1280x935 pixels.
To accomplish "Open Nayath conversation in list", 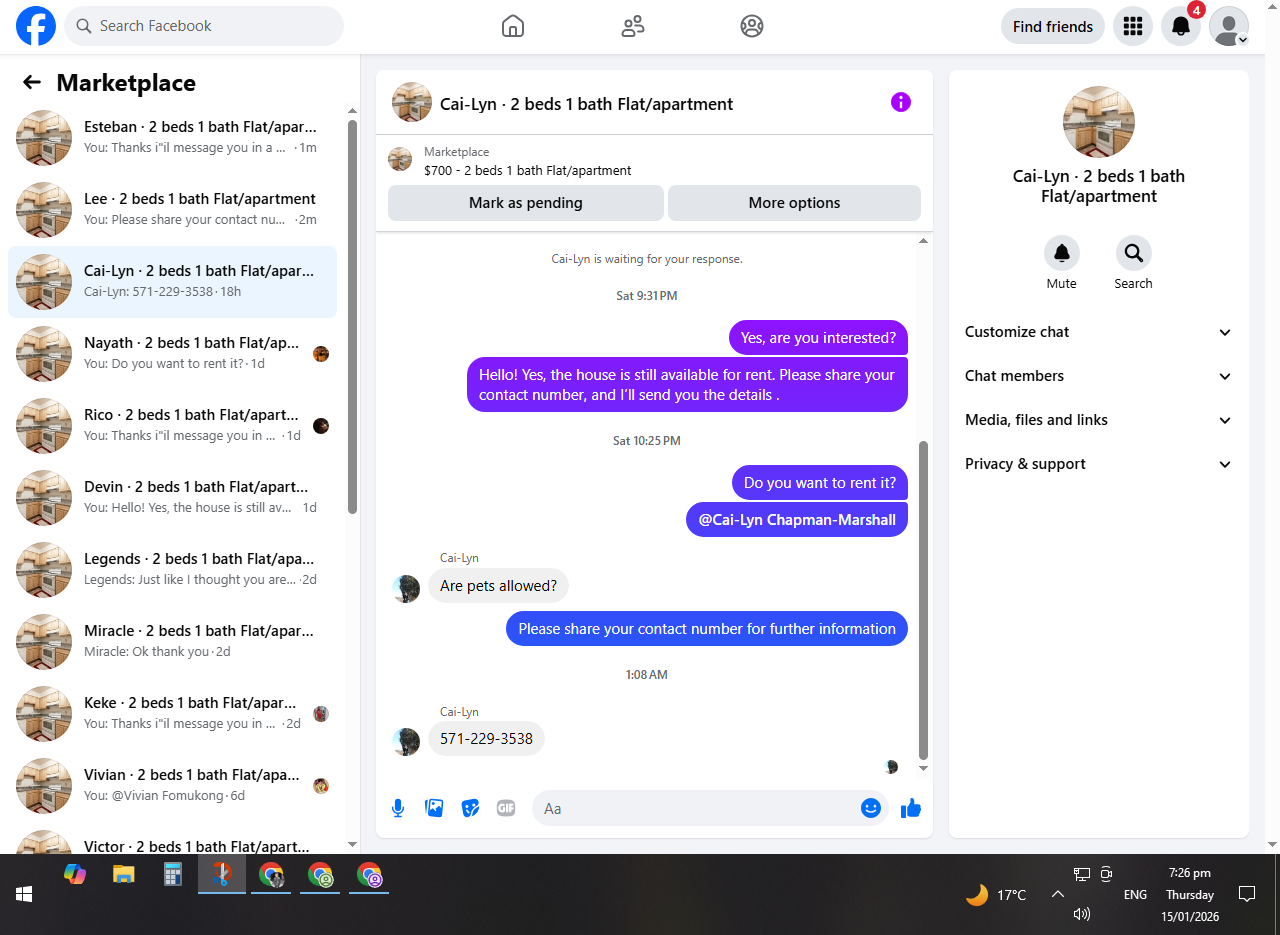I will [172, 354].
